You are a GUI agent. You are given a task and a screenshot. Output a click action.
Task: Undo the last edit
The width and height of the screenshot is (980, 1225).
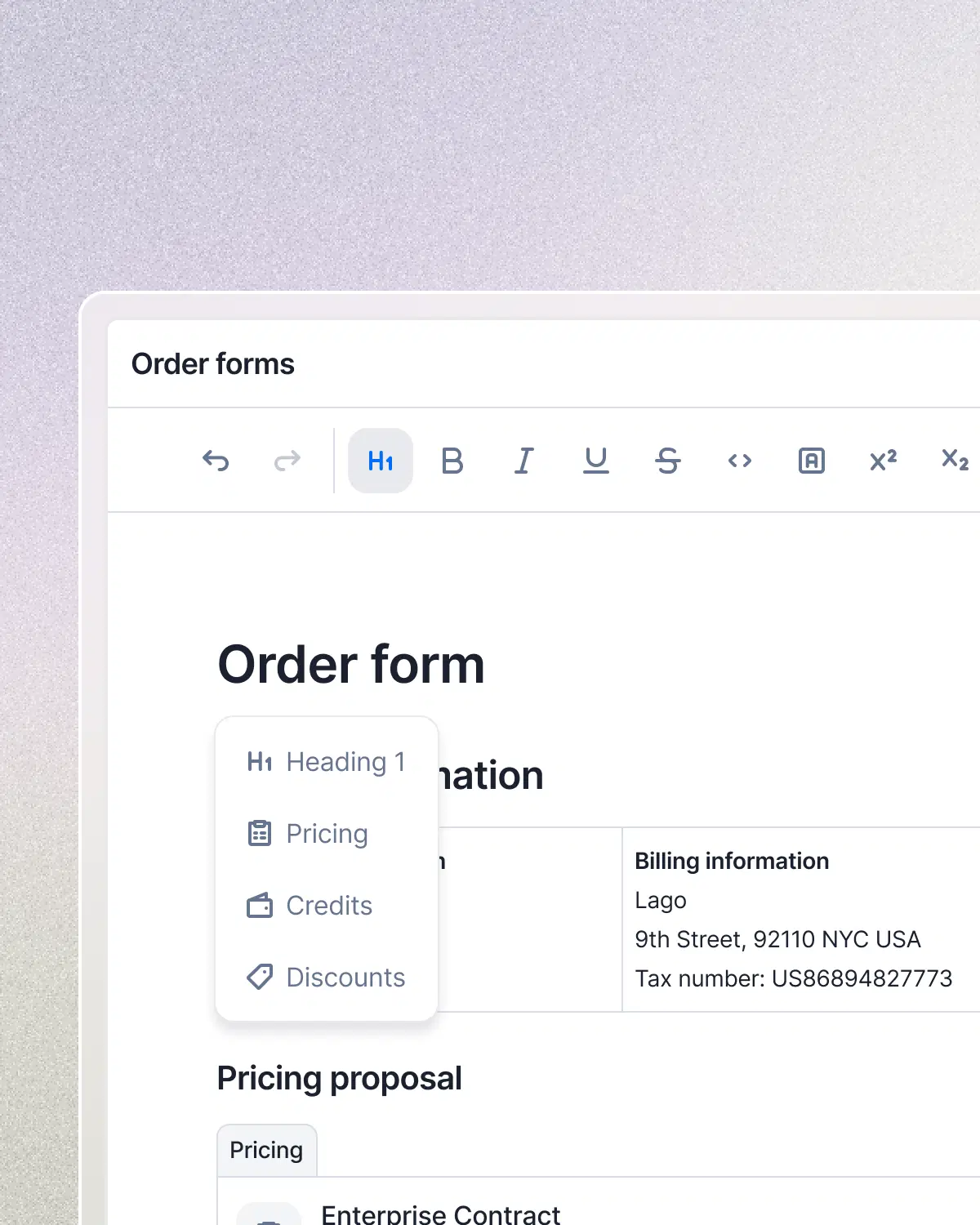coord(216,461)
